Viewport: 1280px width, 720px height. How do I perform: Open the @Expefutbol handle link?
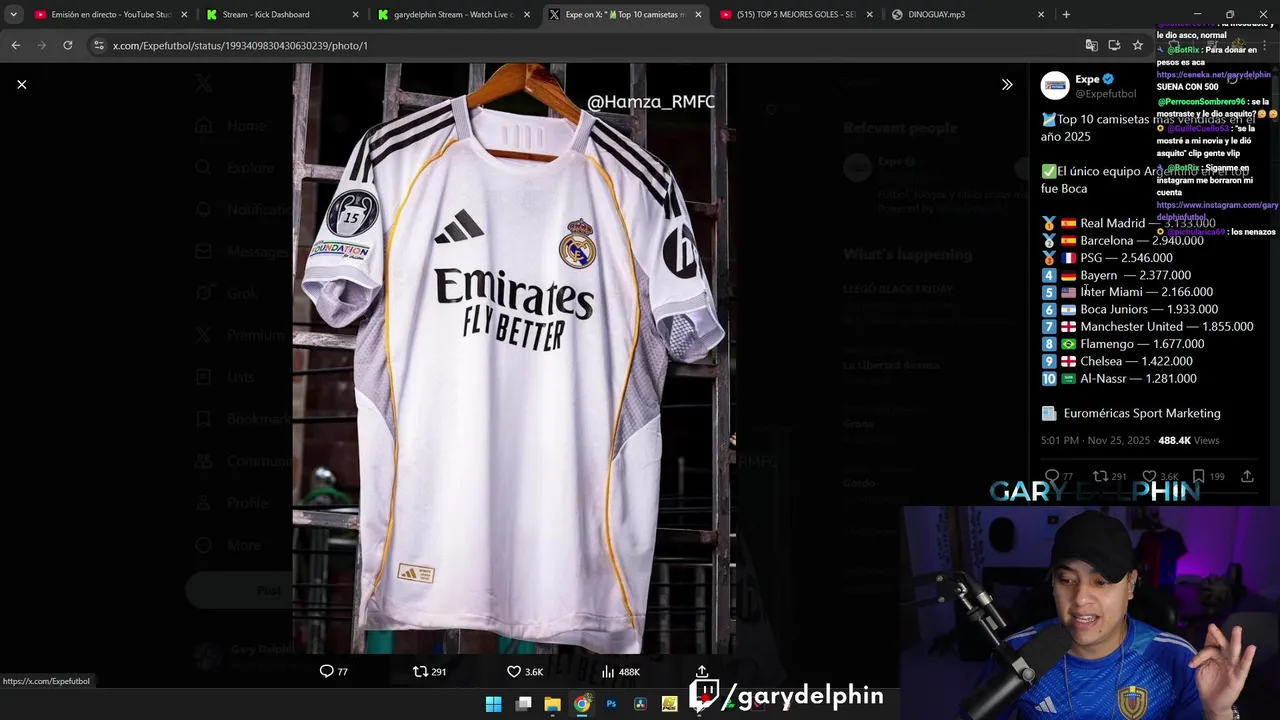1105,93
